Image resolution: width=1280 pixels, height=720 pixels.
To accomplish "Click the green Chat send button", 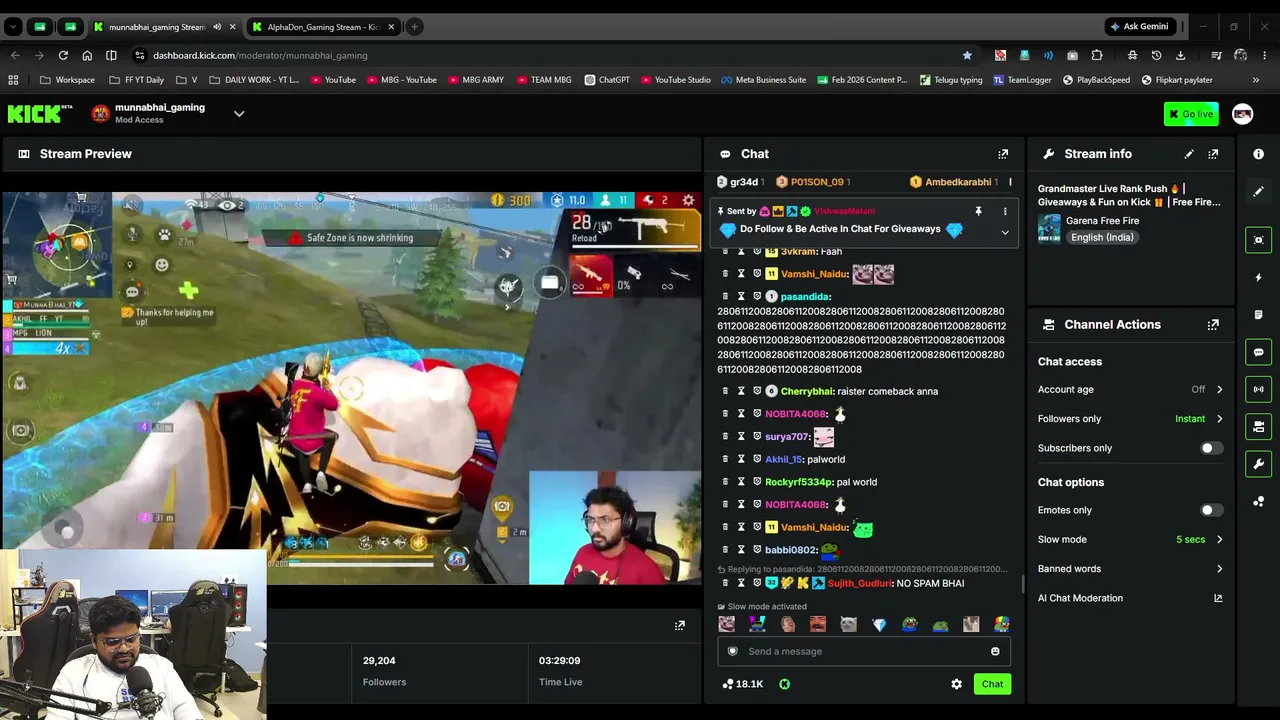I will click(992, 684).
